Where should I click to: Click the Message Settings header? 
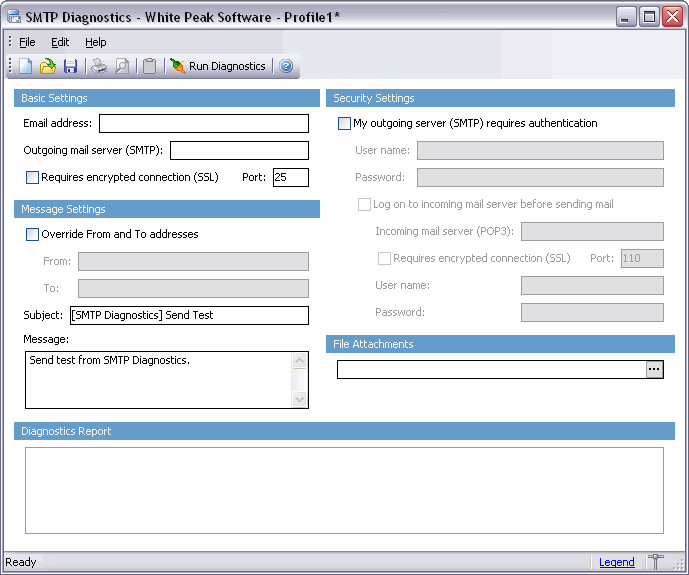(167, 209)
